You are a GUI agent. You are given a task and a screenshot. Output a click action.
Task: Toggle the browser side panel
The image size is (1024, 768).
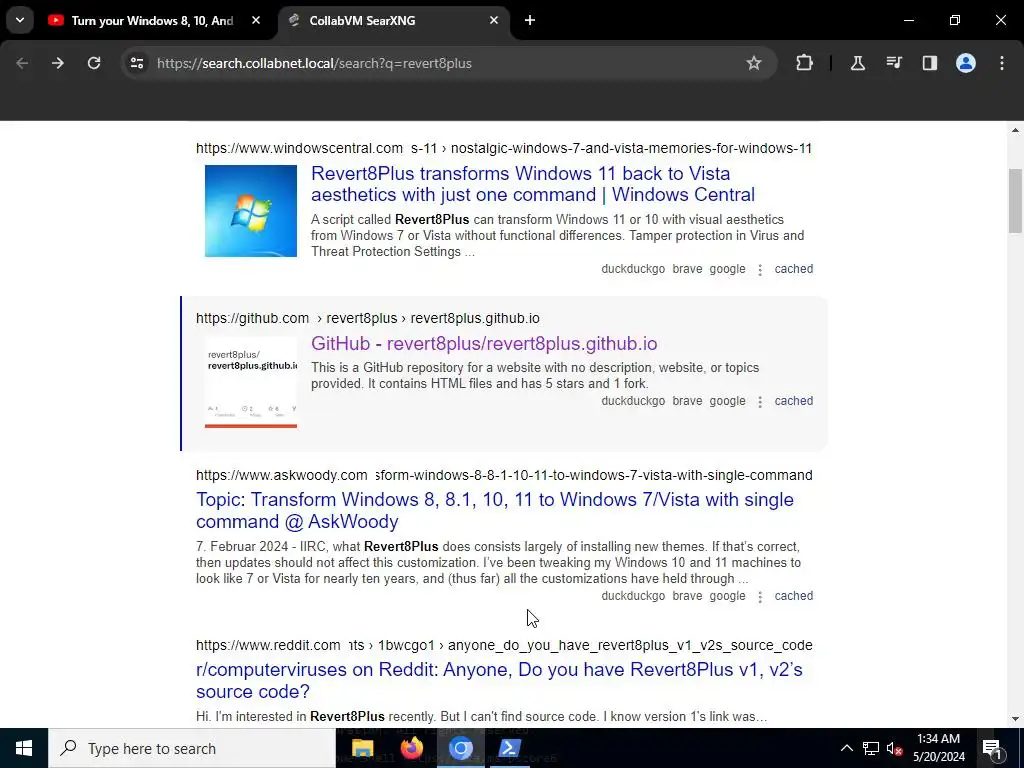point(929,63)
